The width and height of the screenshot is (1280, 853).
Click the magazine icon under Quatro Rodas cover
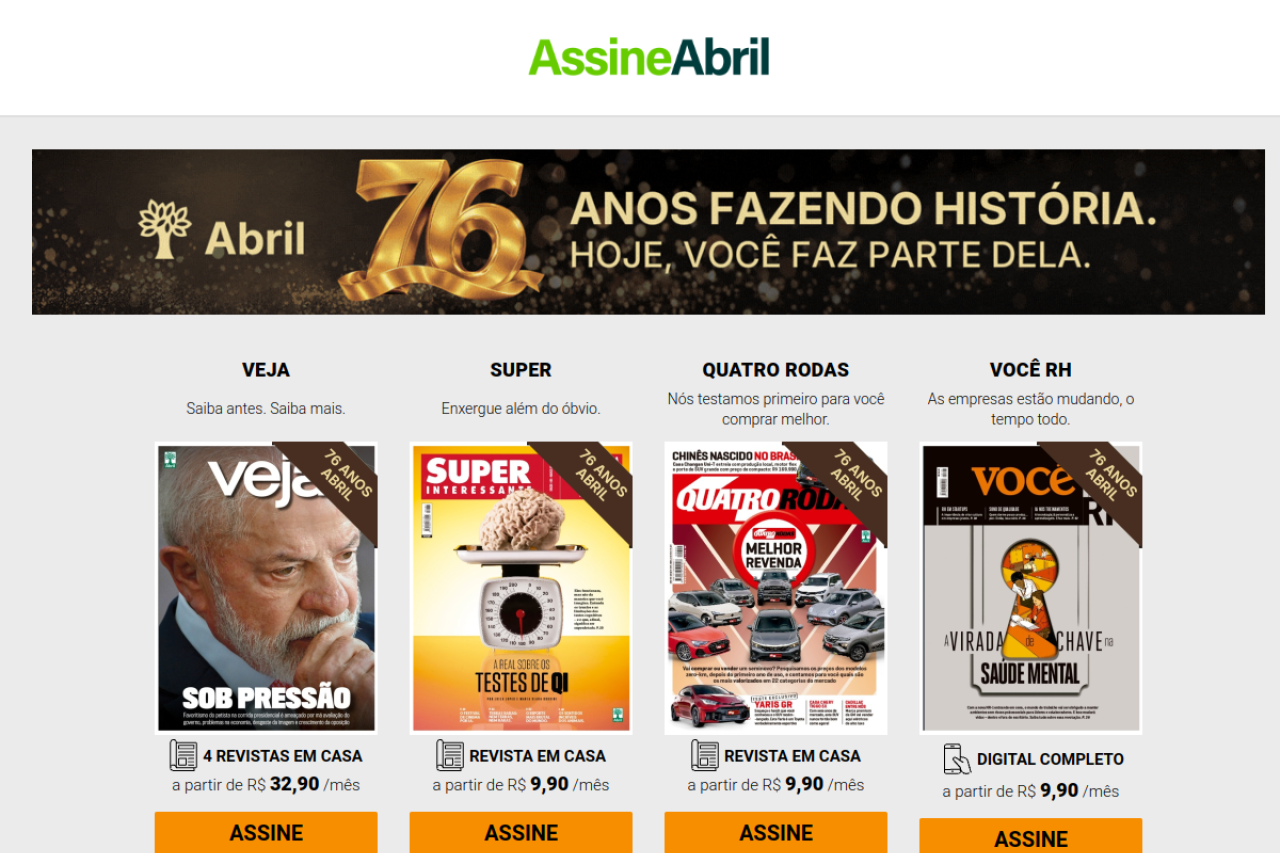705,755
